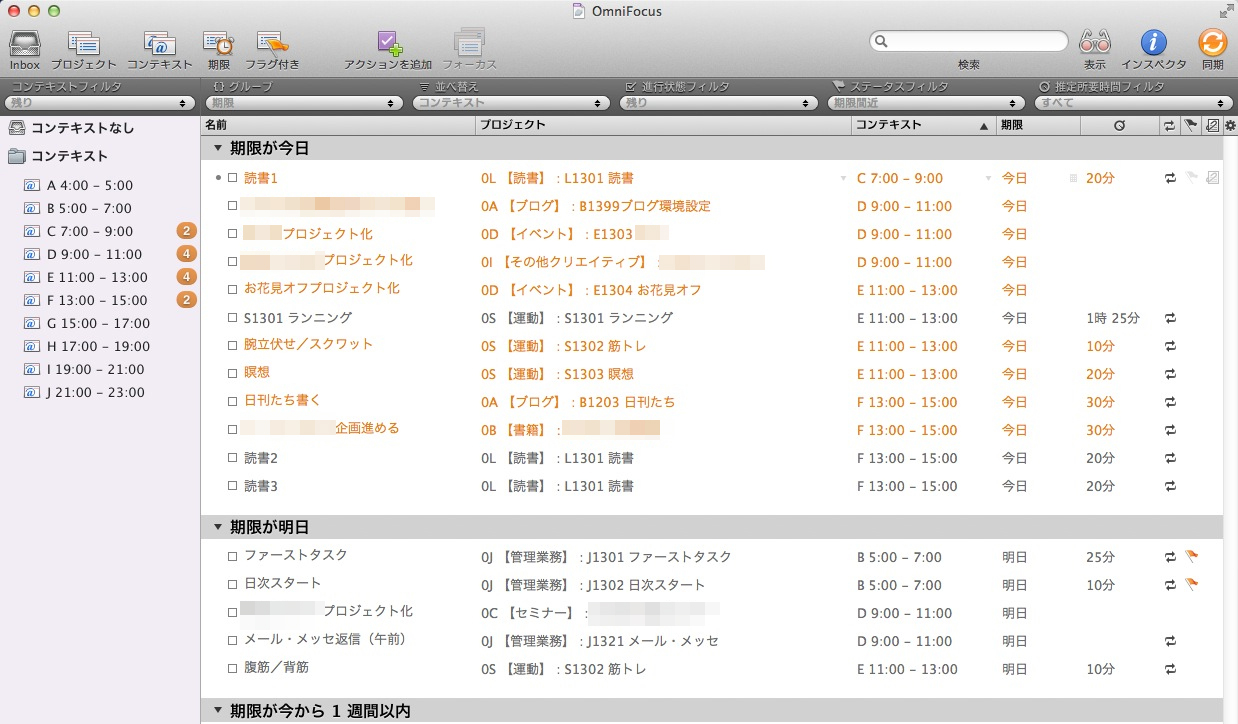Mark S1301 ランニング task complete
This screenshot has height=724, width=1238.
tap(232, 318)
